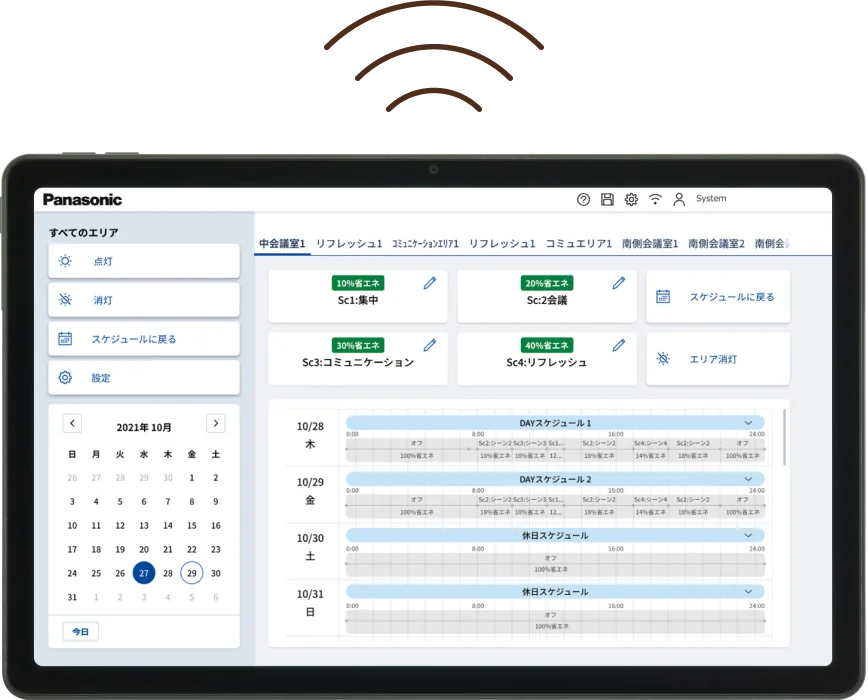Click the 30%省エネ green badge

click(358, 345)
